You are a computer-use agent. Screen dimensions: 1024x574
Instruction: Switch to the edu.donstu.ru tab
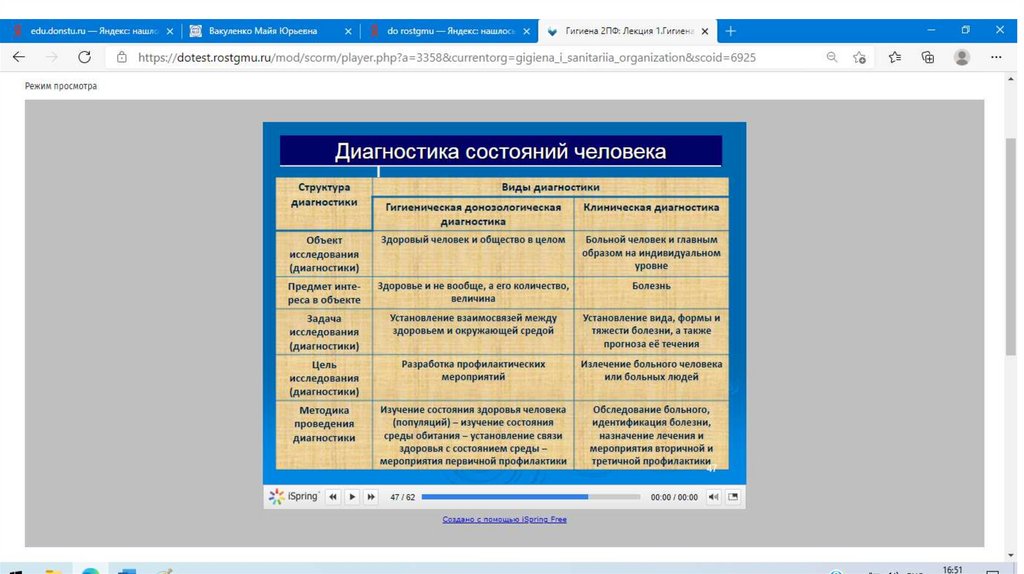(x=91, y=31)
